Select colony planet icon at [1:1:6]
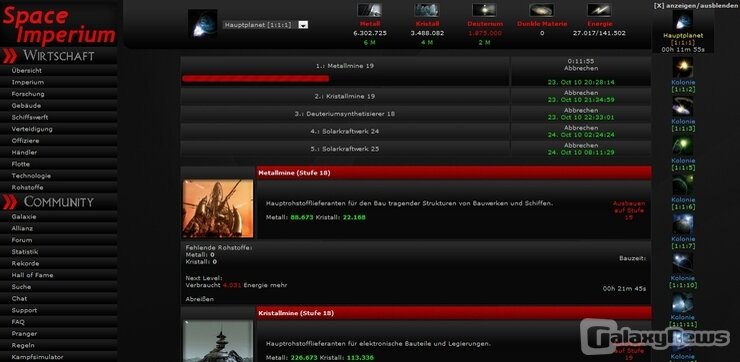The height and width of the screenshot is (362, 740). click(682, 185)
